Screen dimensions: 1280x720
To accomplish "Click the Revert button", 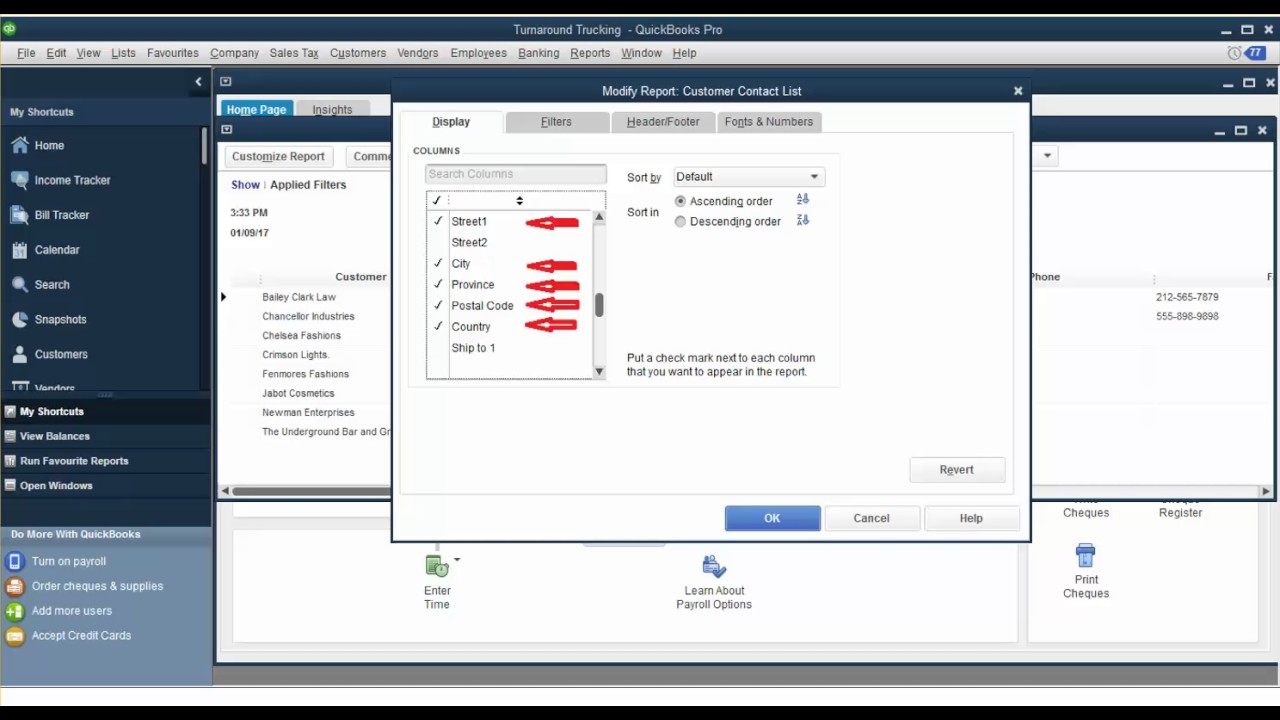I will tap(957, 470).
